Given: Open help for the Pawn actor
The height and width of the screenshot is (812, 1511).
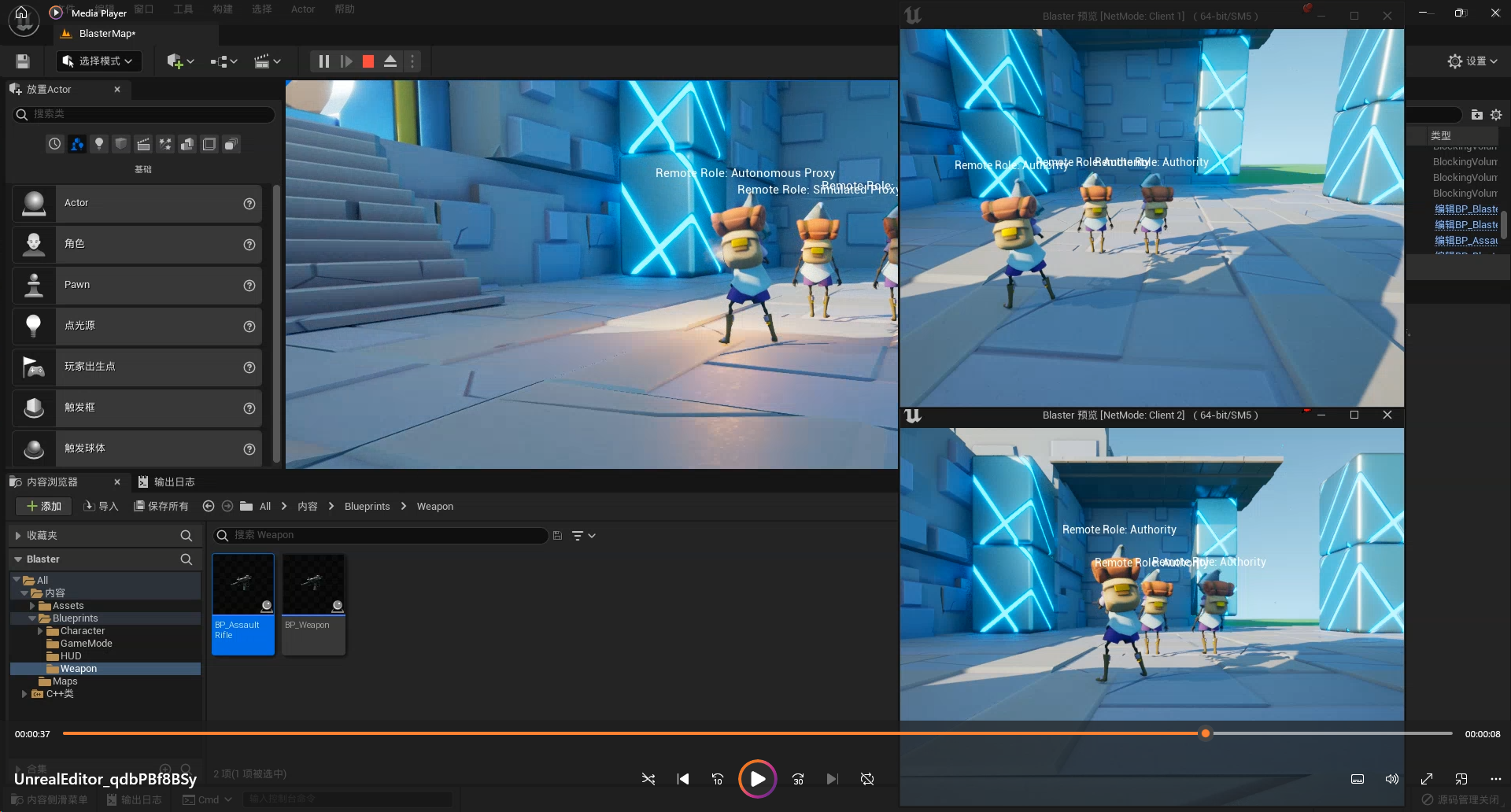Looking at the screenshot, I should pos(249,286).
